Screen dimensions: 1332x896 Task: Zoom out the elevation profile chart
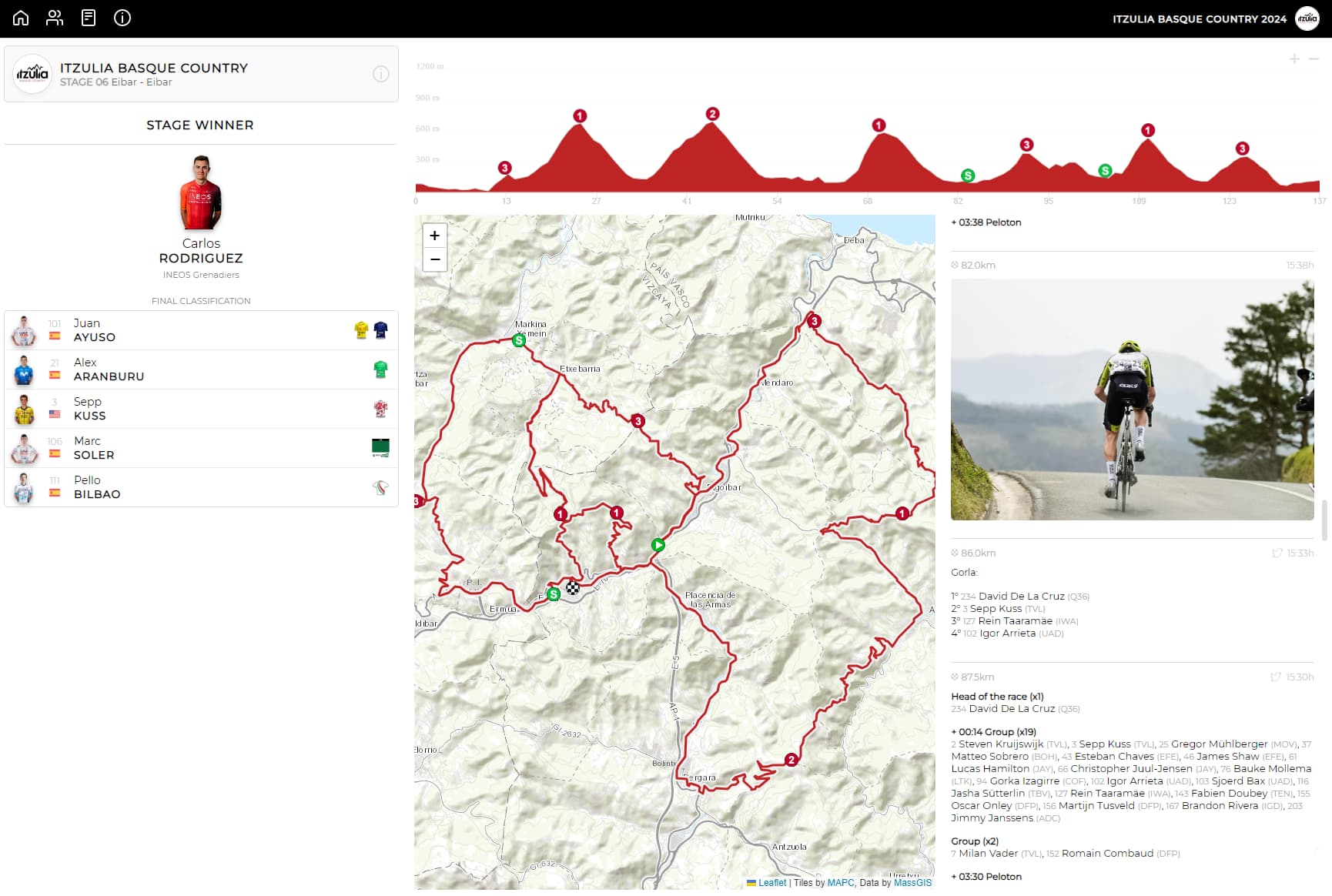(1314, 59)
